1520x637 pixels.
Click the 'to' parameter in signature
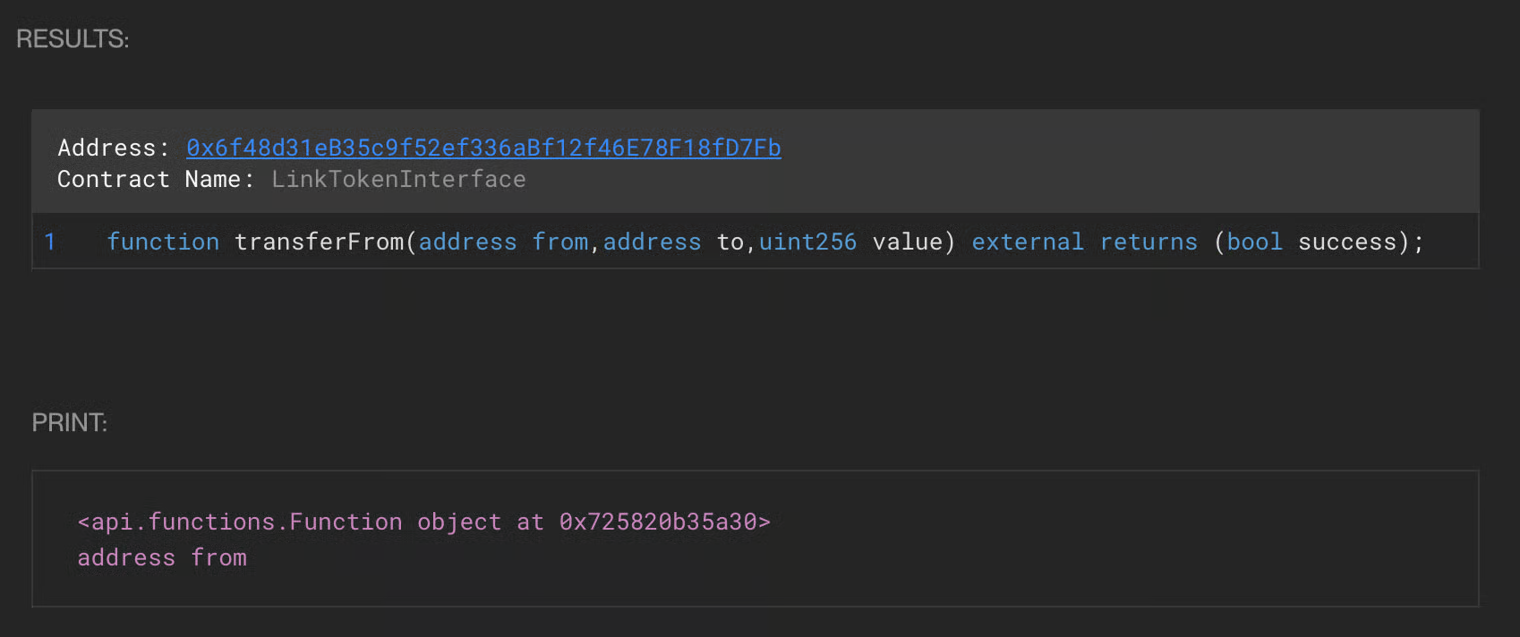point(730,242)
